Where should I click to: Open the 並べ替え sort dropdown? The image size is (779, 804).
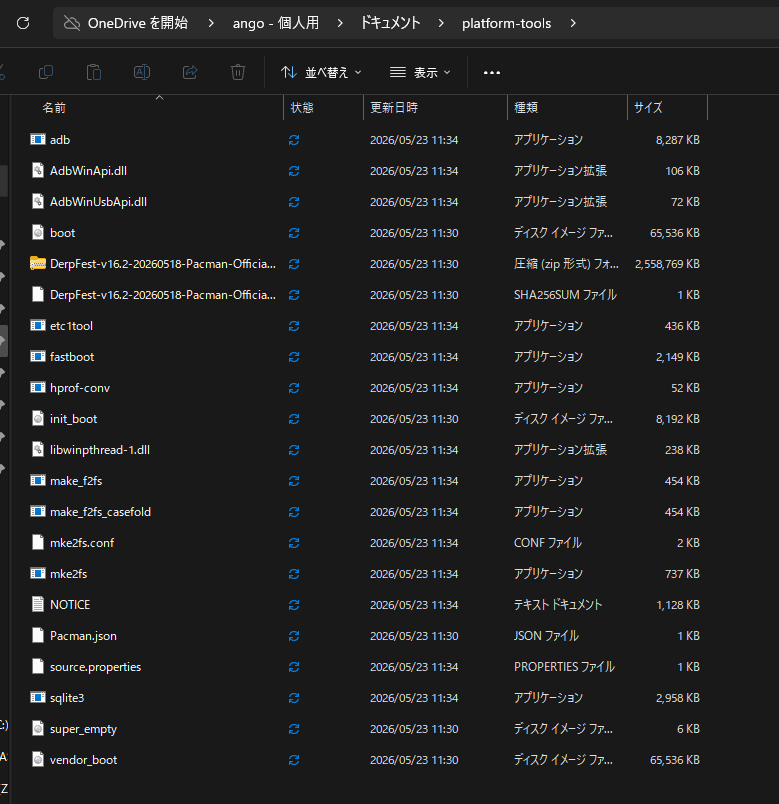point(321,72)
